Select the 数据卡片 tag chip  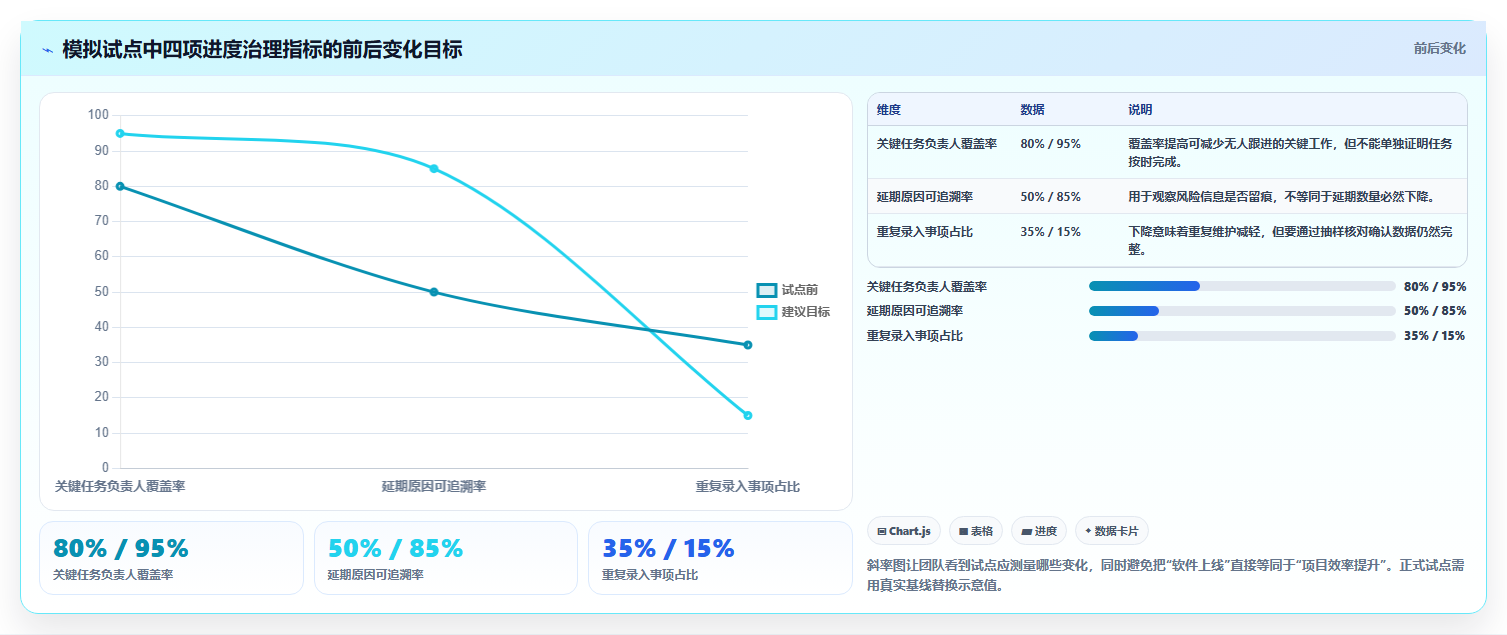(x=1112, y=531)
